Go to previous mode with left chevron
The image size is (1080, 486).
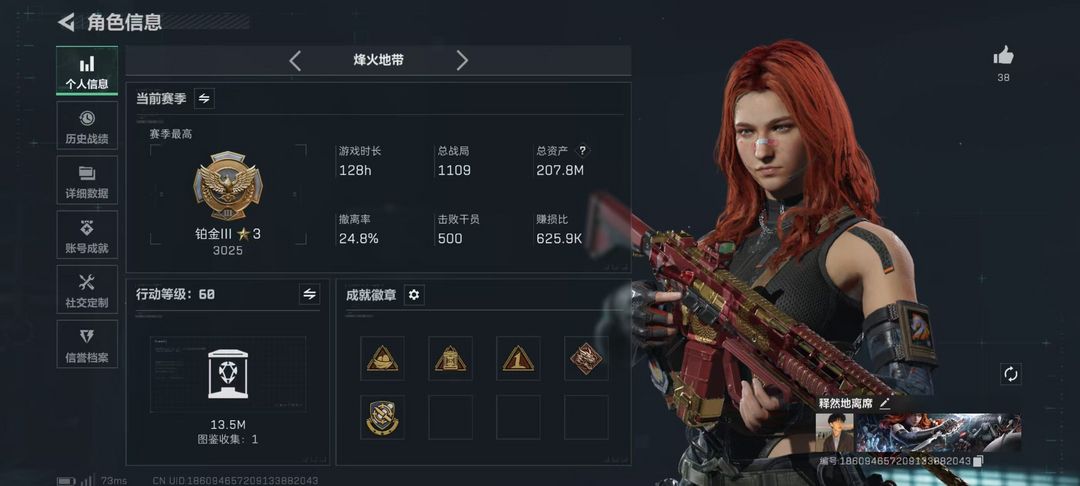click(x=295, y=61)
